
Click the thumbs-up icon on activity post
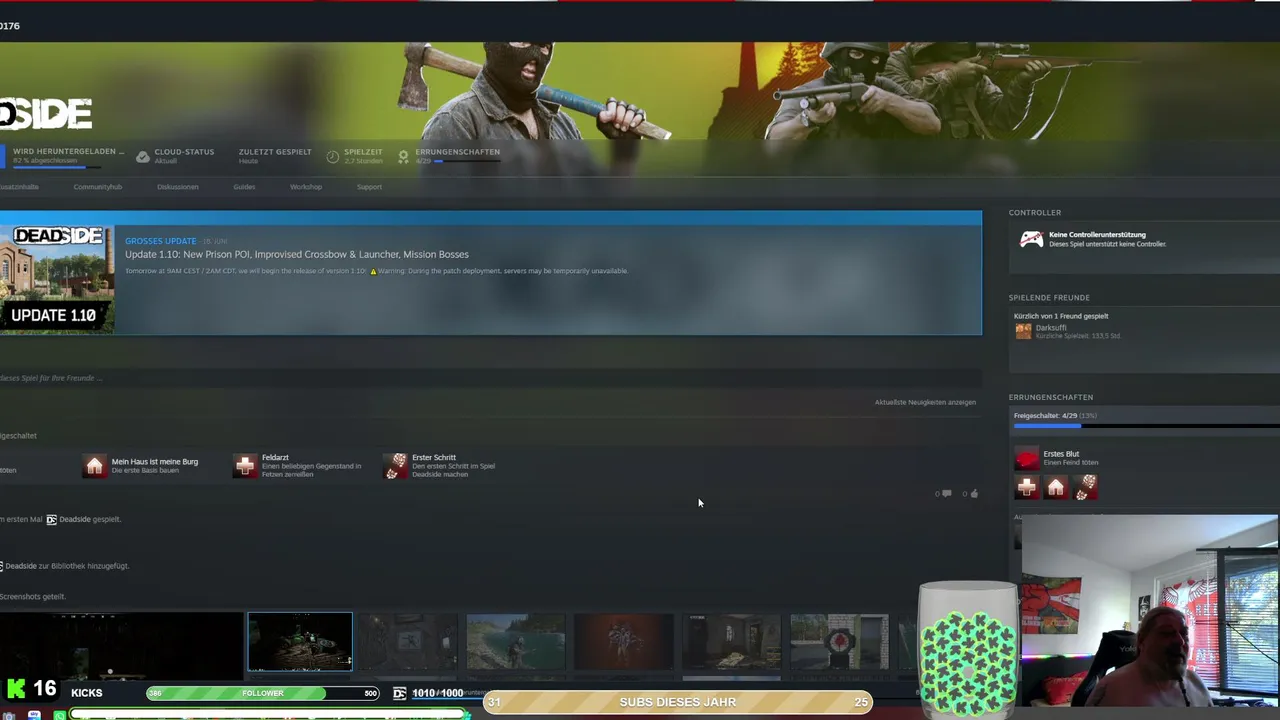[974, 493]
